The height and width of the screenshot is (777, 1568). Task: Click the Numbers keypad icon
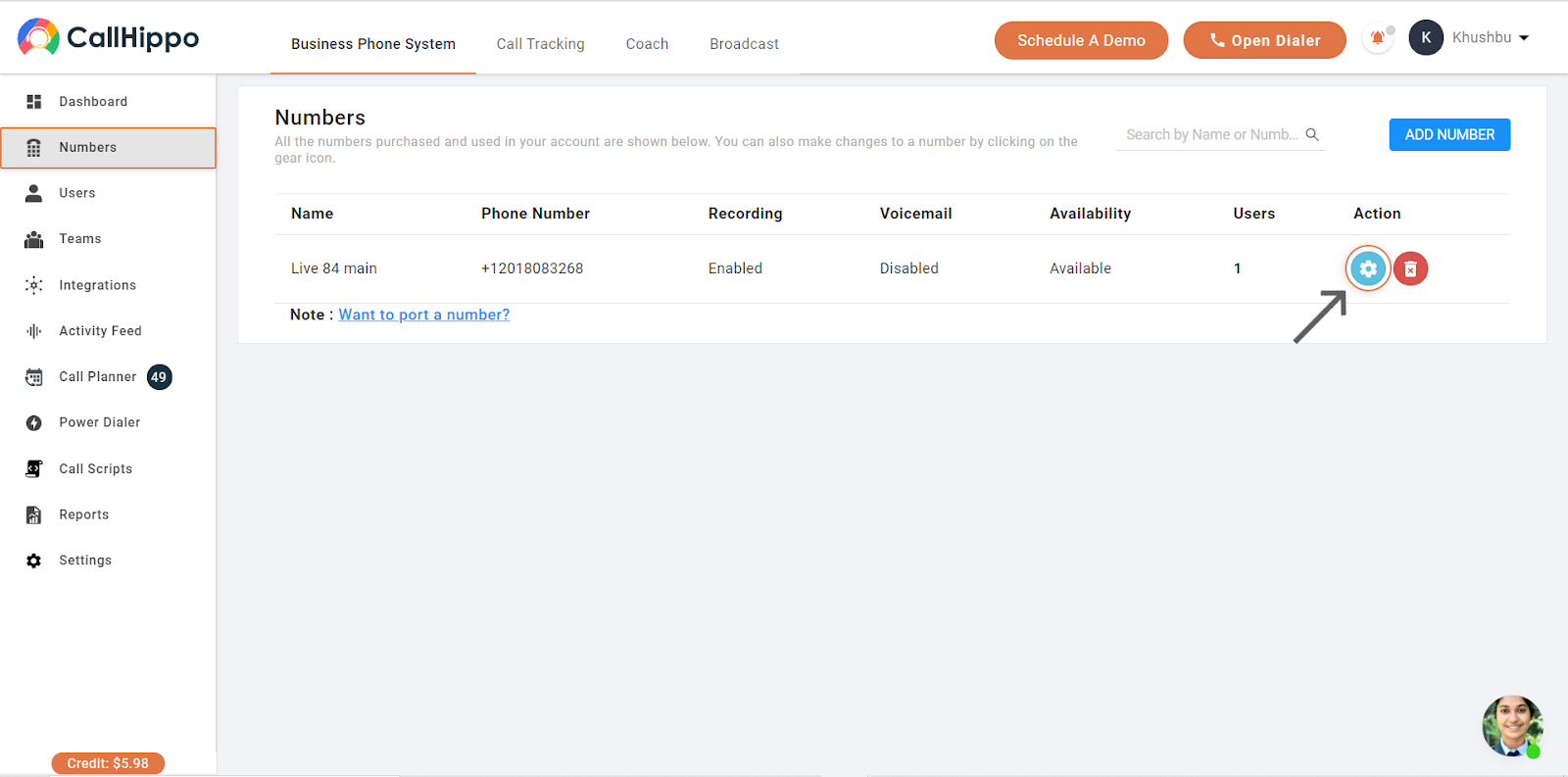(x=34, y=148)
